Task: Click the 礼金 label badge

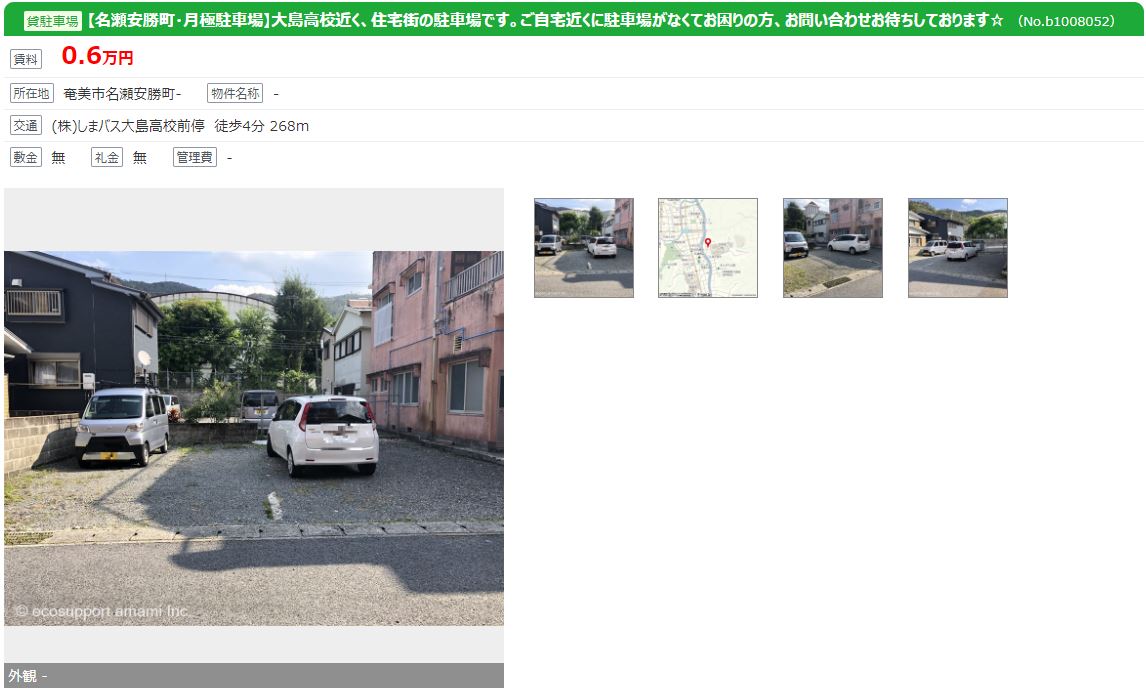Action: point(107,157)
